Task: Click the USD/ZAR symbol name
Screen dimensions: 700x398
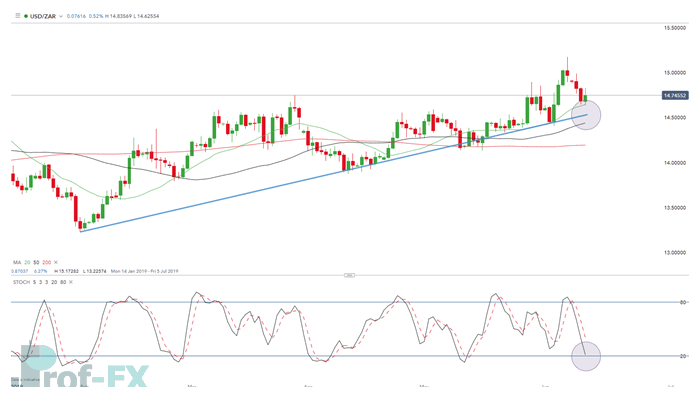Action: tap(43, 16)
